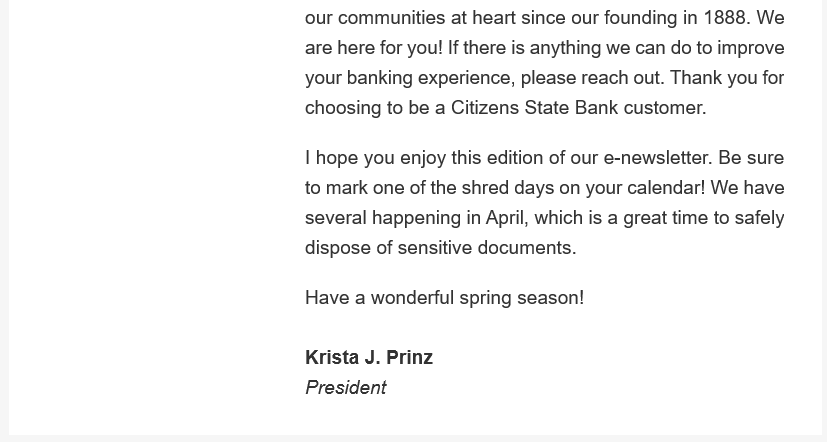Click the words 'Citizens State Bank'
Viewport: 827px width, 442px height.
[534, 108]
